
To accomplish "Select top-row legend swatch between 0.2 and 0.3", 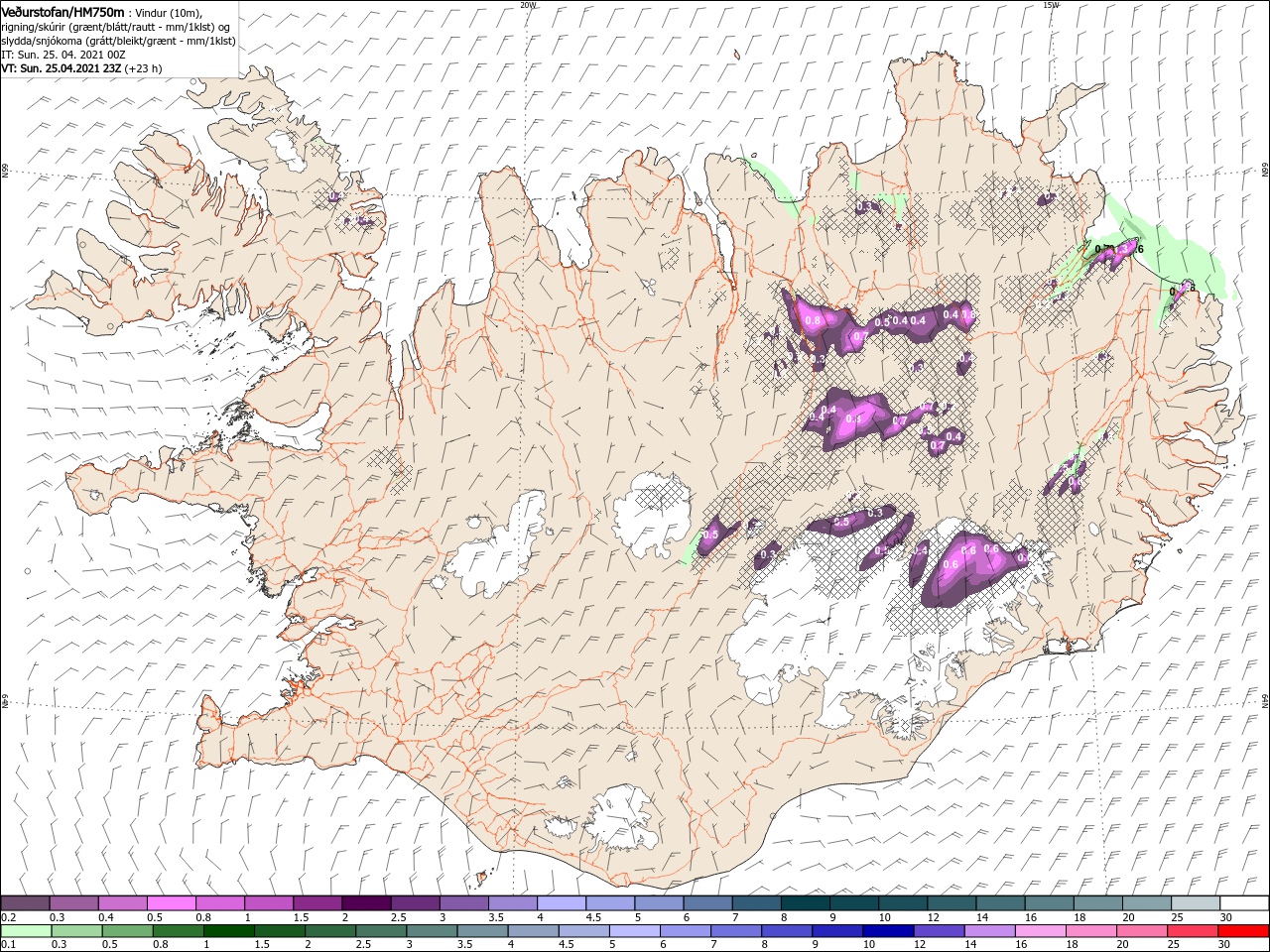I will point(25,903).
